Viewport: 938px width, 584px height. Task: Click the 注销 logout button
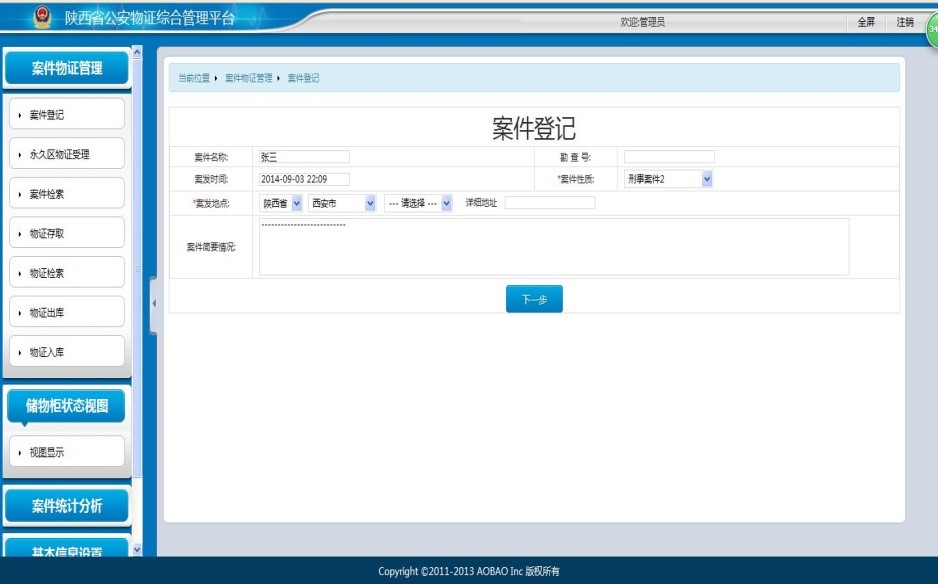tap(904, 21)
